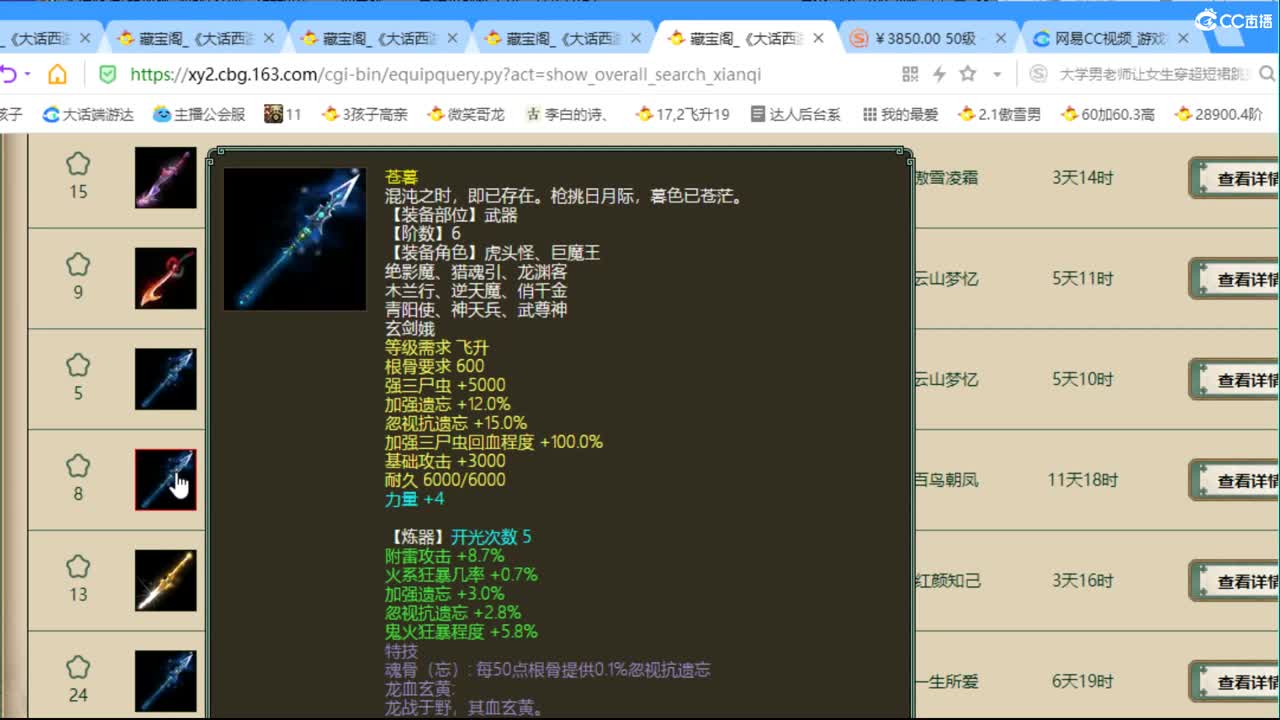Click server name 傲雪凌霜

pos(946,178)
